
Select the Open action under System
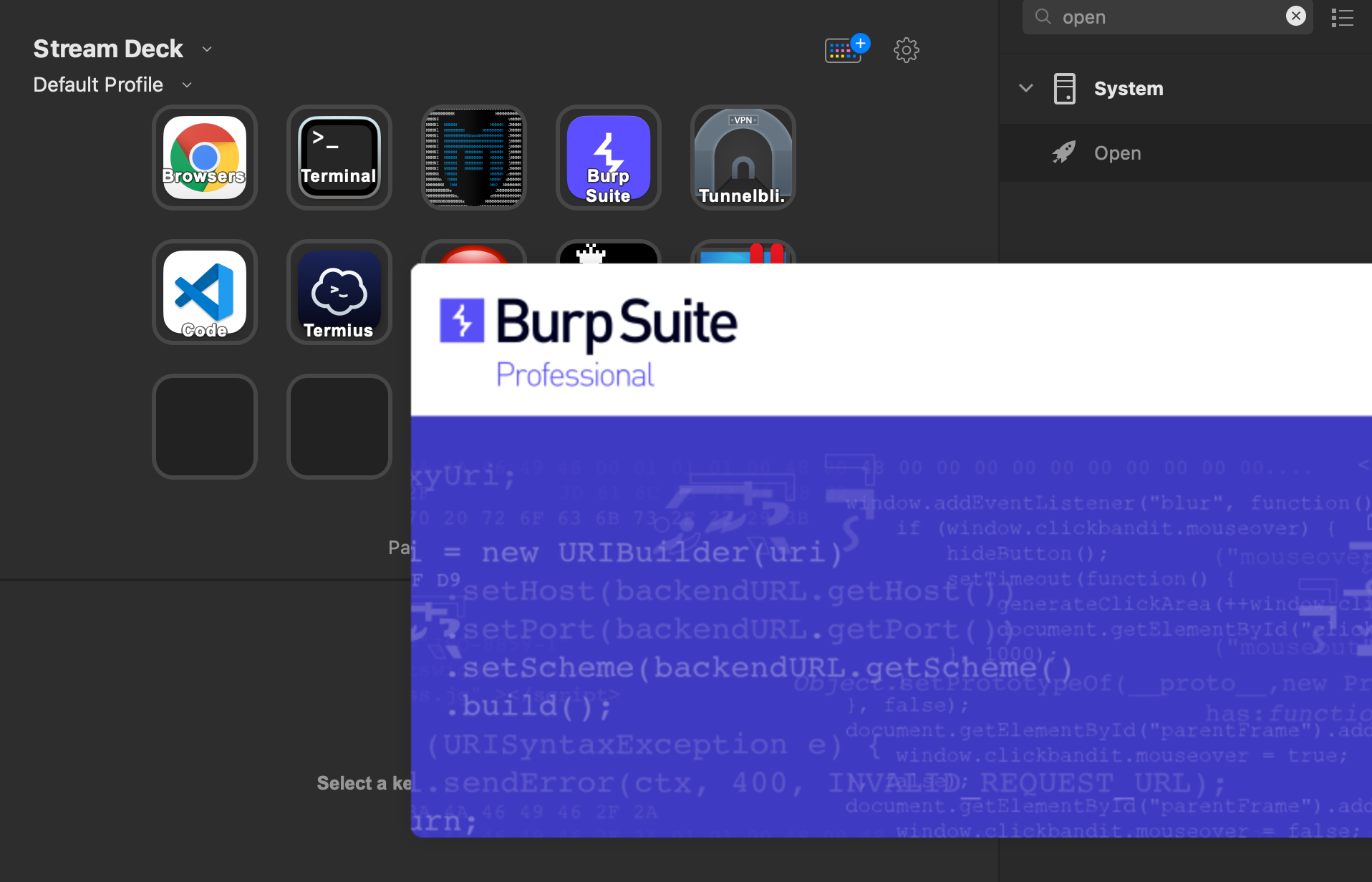(1117, 153)
